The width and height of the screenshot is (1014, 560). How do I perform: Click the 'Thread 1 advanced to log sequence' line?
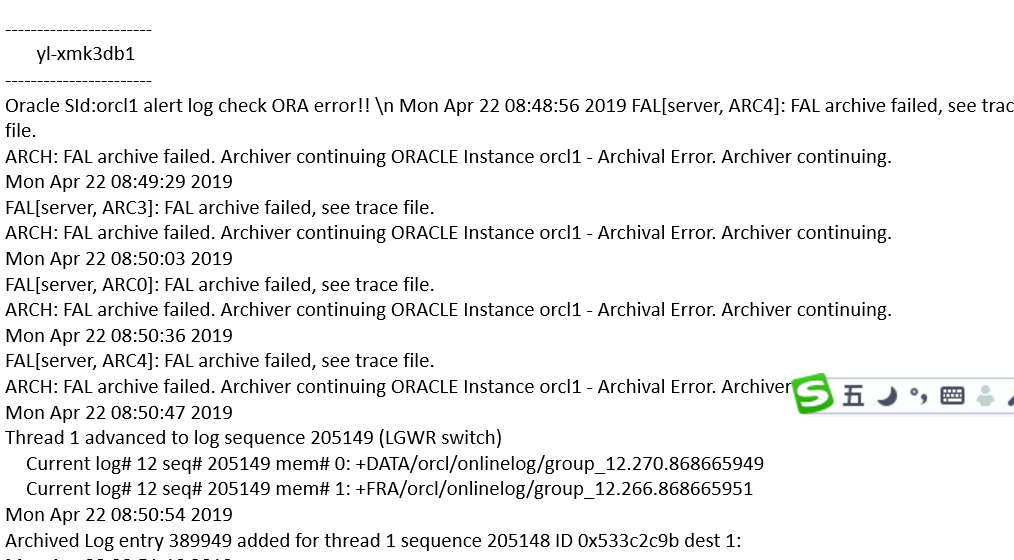(200, 438)
